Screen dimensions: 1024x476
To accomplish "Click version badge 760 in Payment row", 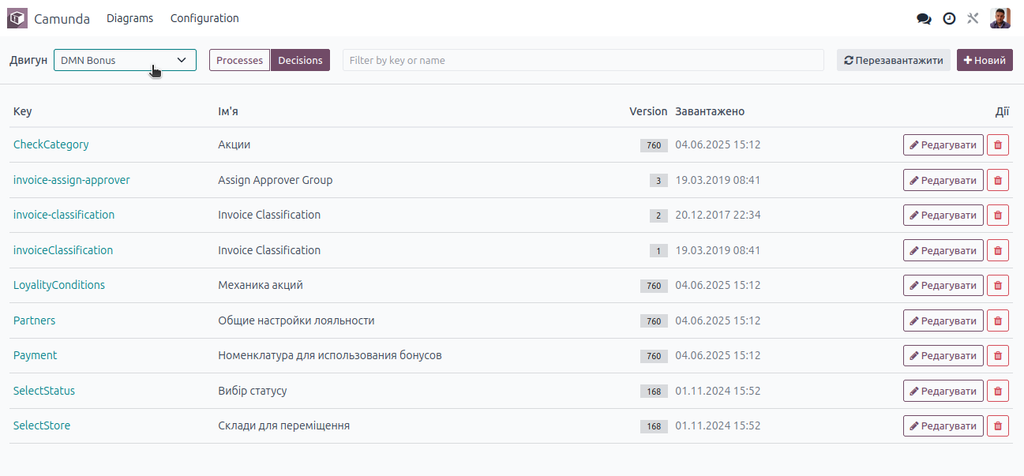I will click(x=654, y=357).
